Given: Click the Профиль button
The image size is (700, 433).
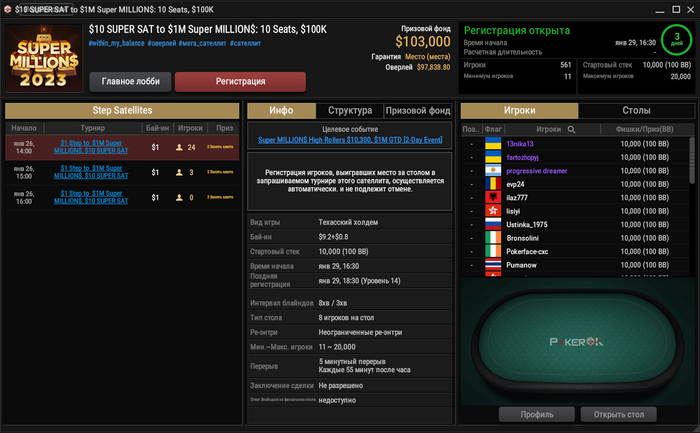Looking at the screenshot, I should click(537, 414).
